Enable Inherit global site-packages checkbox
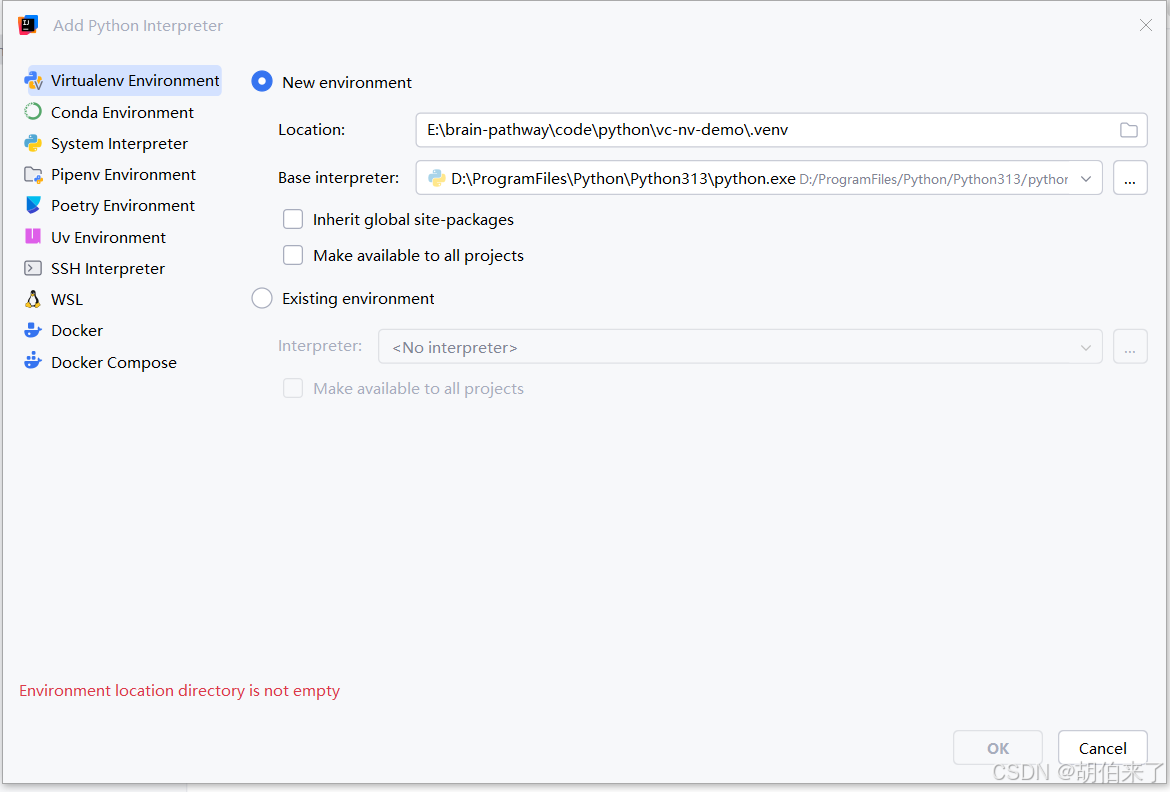Image resolution: width=1170 pixels, height=792 pixels. point(293,219)
